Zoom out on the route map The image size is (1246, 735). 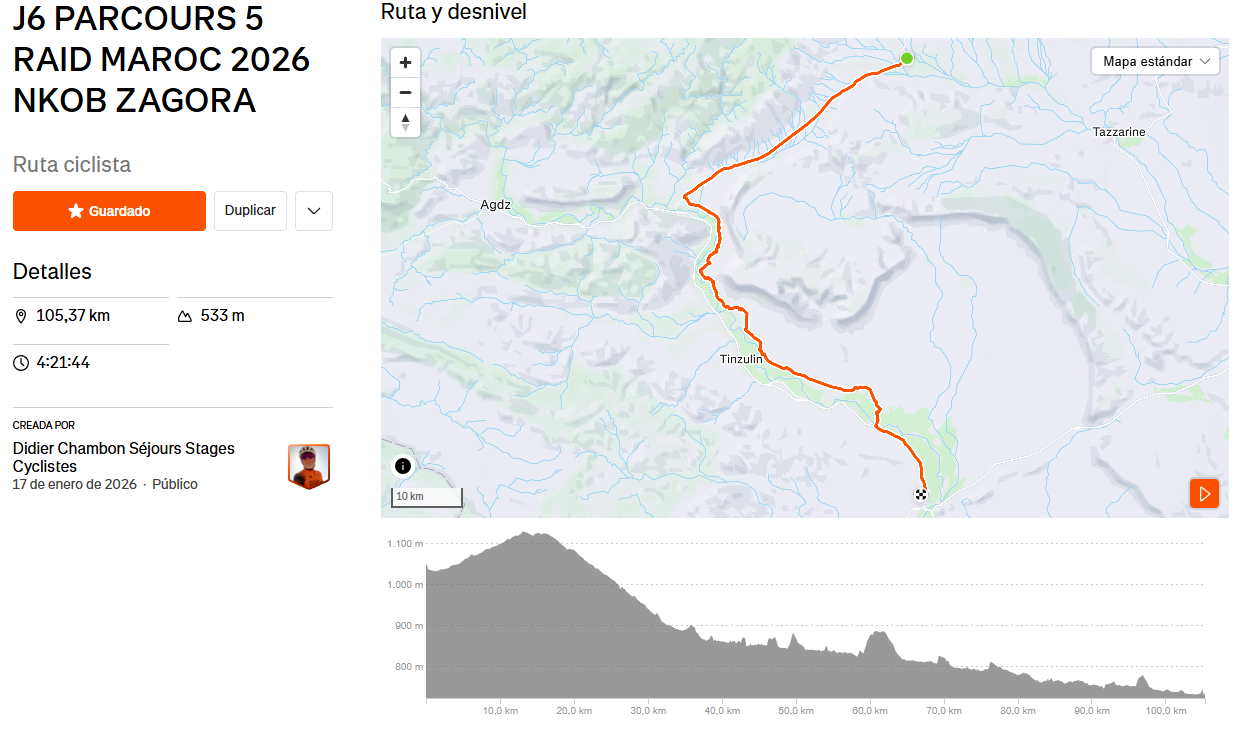point(405,93)
